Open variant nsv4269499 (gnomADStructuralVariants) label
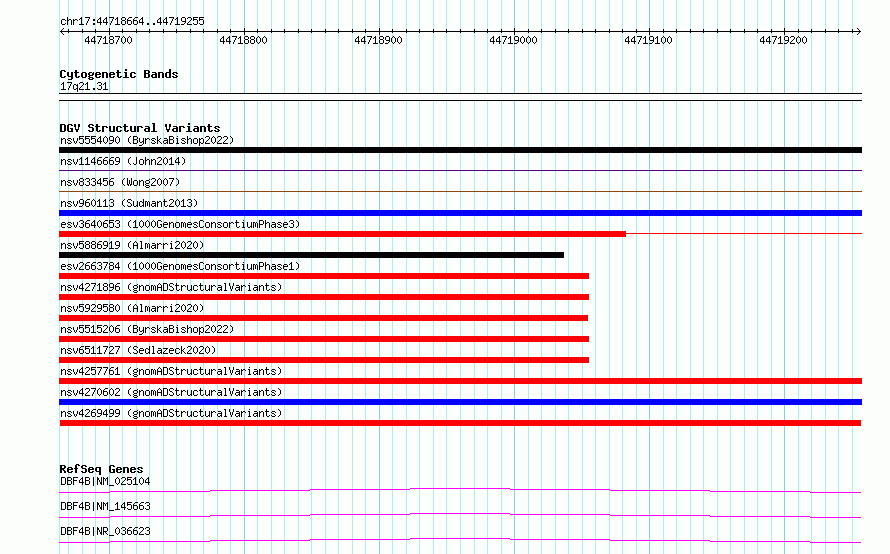Screen dimensions: 890x554 (x=171, y=413)
